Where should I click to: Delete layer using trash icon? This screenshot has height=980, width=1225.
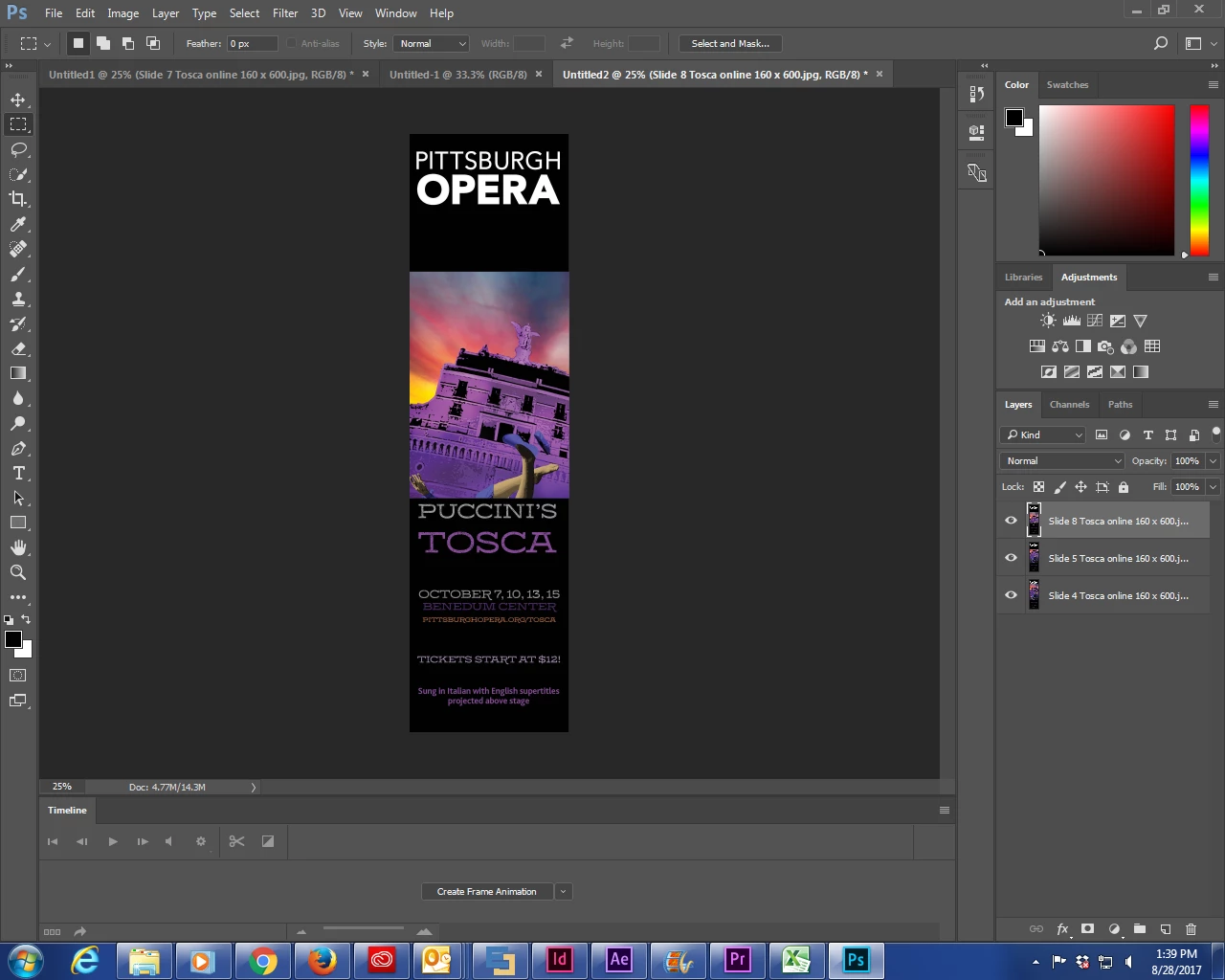[1191, 928]
